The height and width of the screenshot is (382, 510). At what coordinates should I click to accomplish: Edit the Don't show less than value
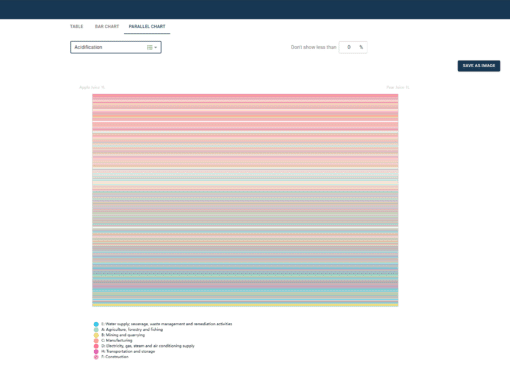click(x=349, y=47)
